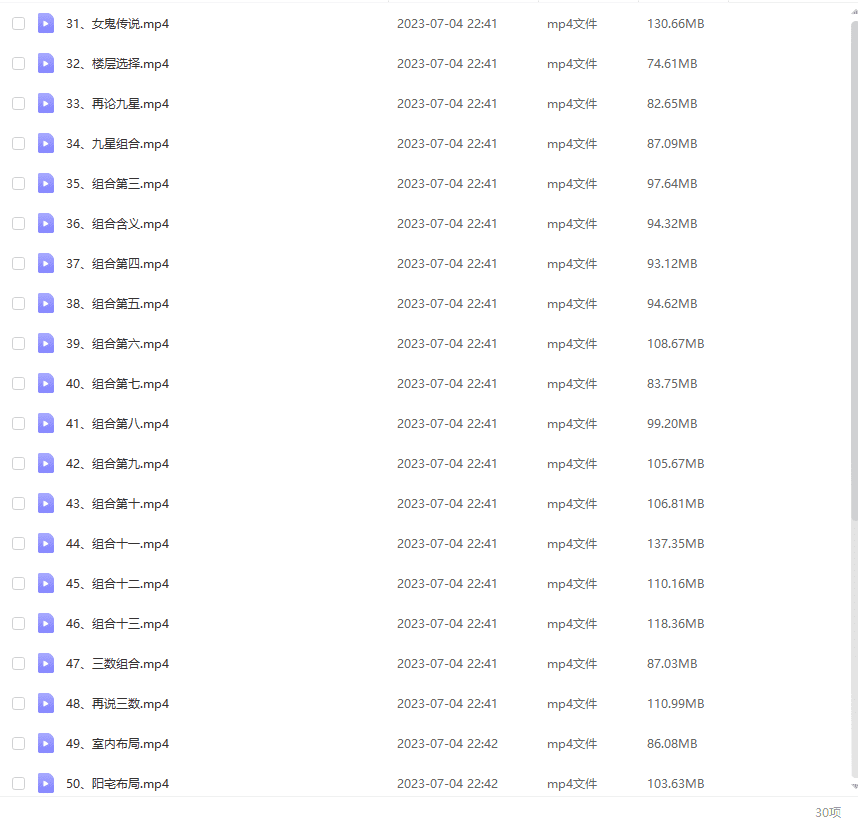The height and width of the screenshot is (820, 858).
Task: Click the mp4 icon beside 42、组合第九.mp4
Action: pos(46,463)
